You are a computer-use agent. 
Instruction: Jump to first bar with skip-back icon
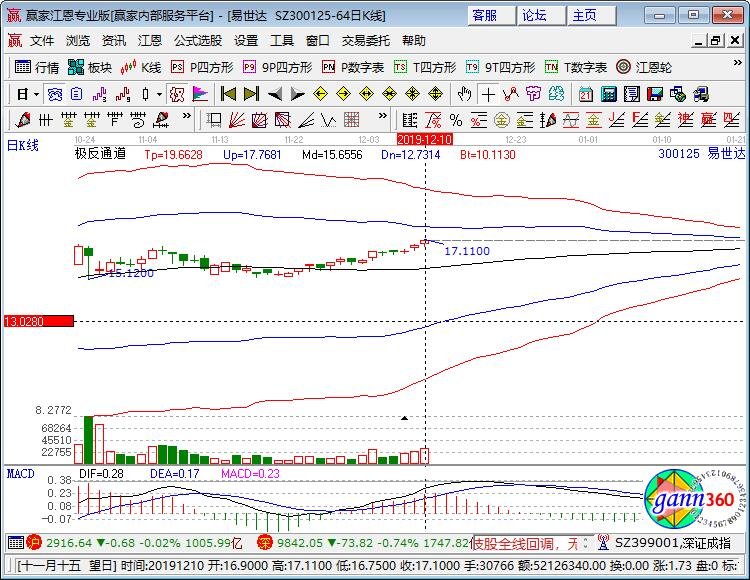coord(228,94)
